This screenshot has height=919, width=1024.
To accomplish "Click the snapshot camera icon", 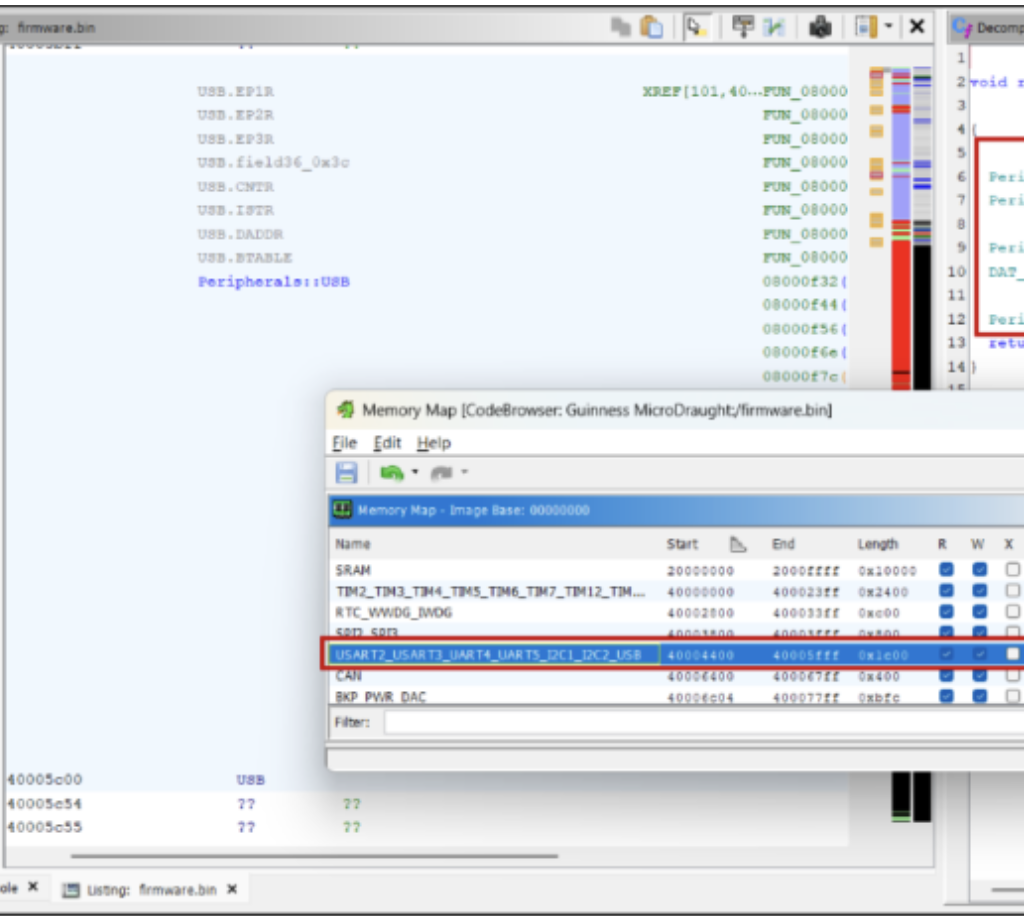I will (x=820, y=28).
